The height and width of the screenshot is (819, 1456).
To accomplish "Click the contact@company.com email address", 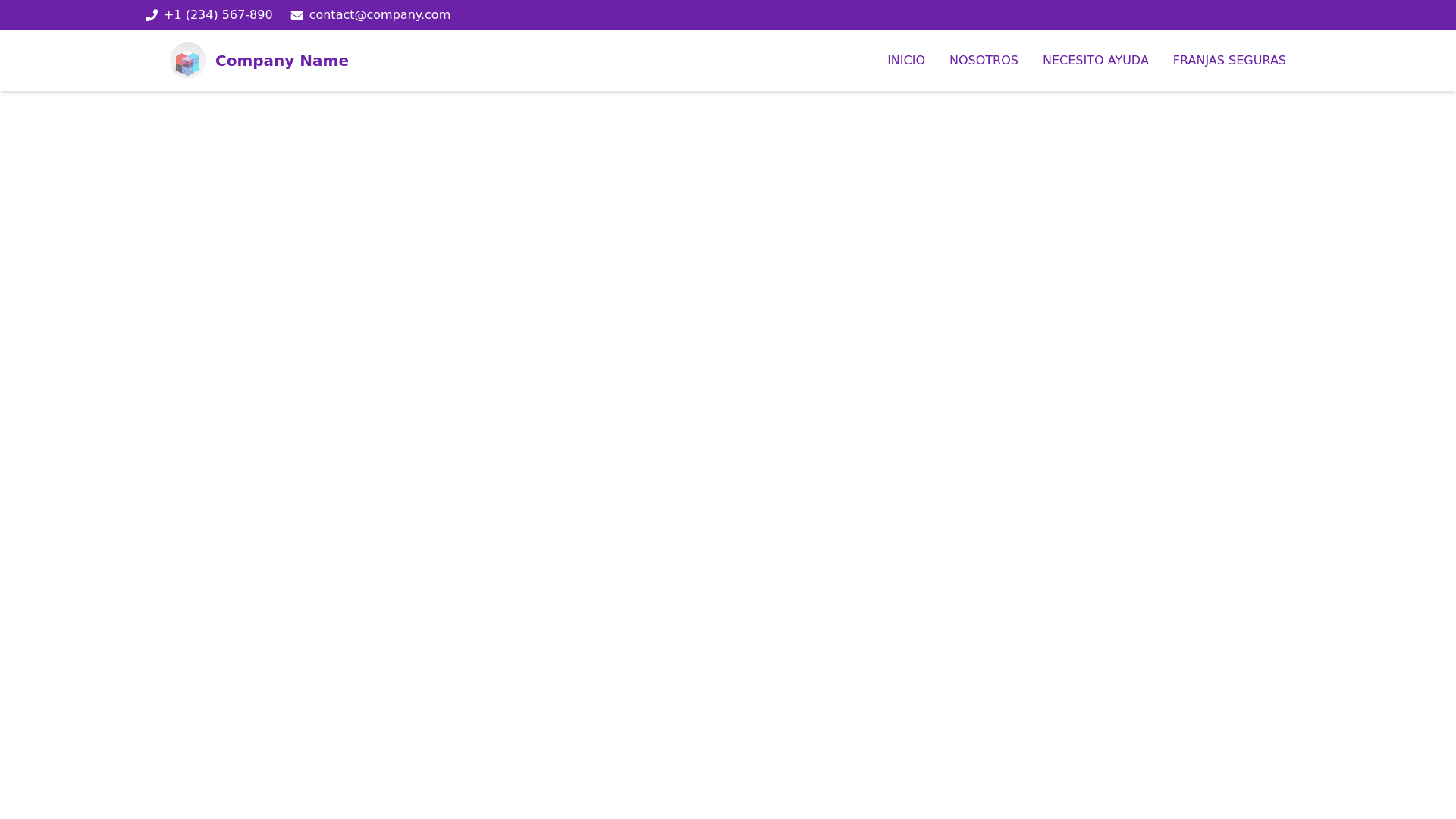I will [379, 15].
